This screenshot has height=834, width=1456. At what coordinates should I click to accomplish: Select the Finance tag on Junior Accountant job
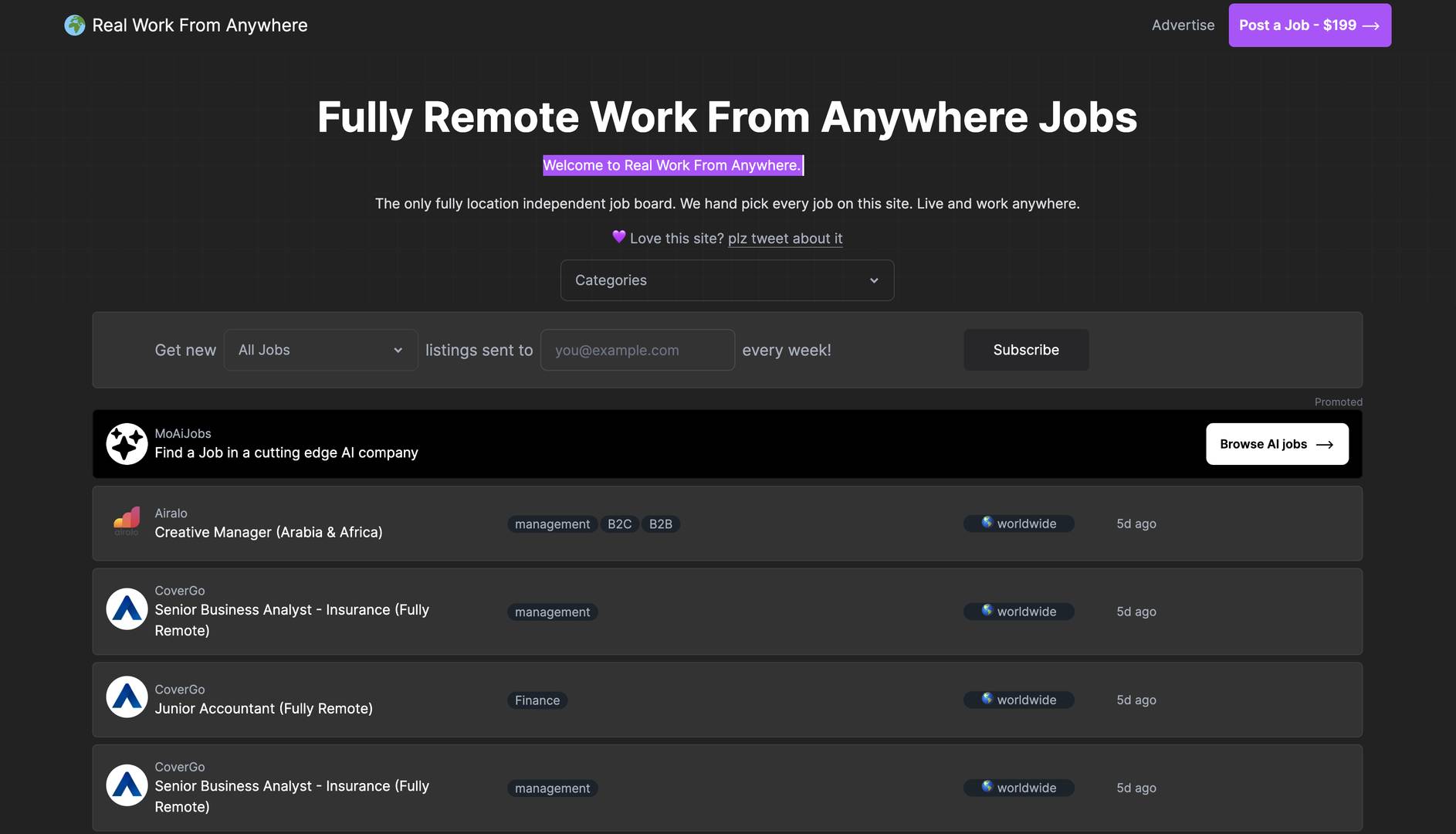pyautogui.click(x=537, y=700)
